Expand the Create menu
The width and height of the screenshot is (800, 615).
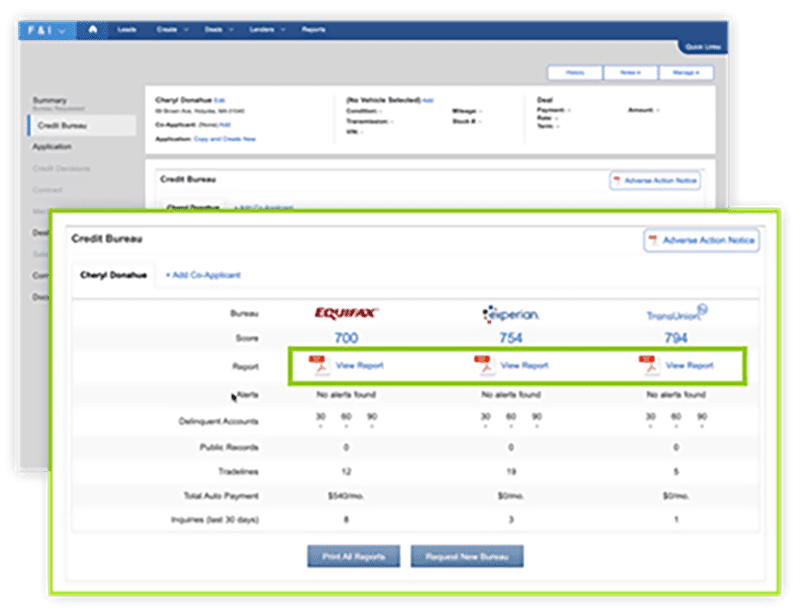(172, 30)
